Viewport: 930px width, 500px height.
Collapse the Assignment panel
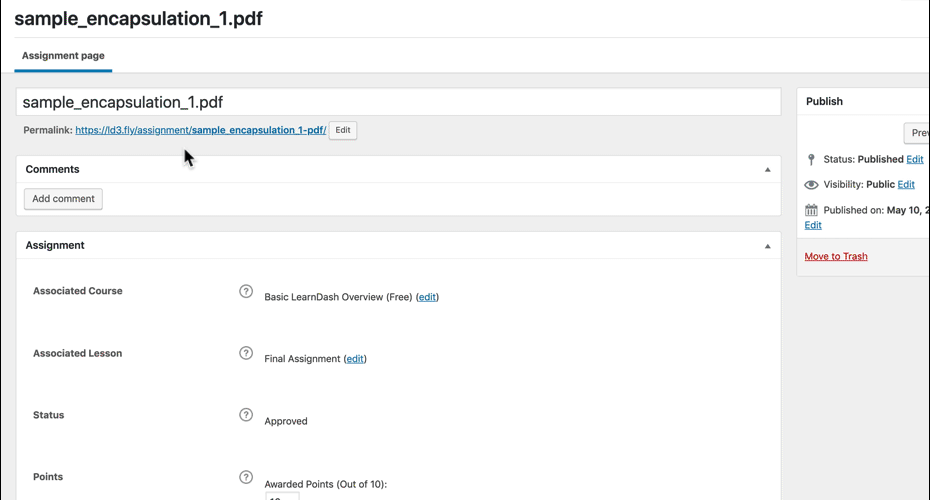[x=767, y=246]
